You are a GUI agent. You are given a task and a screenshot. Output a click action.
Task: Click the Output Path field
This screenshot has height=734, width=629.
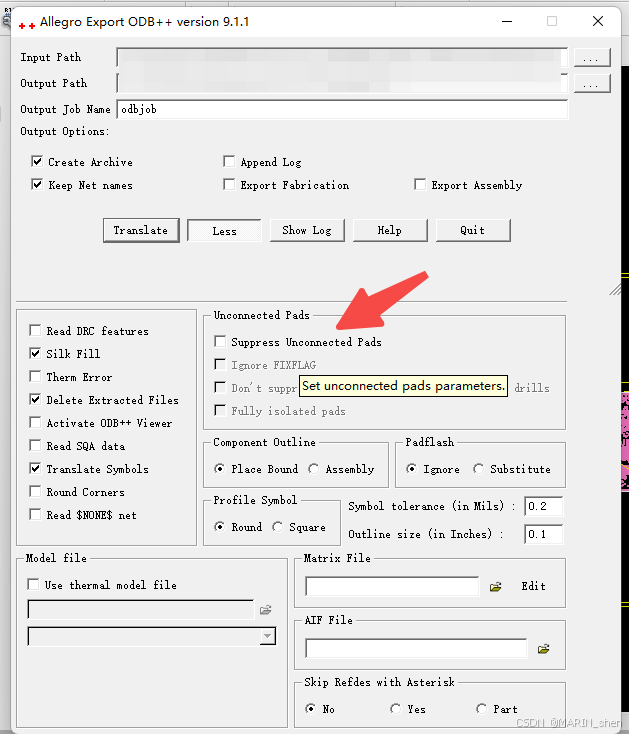click(x=342, y=83)
